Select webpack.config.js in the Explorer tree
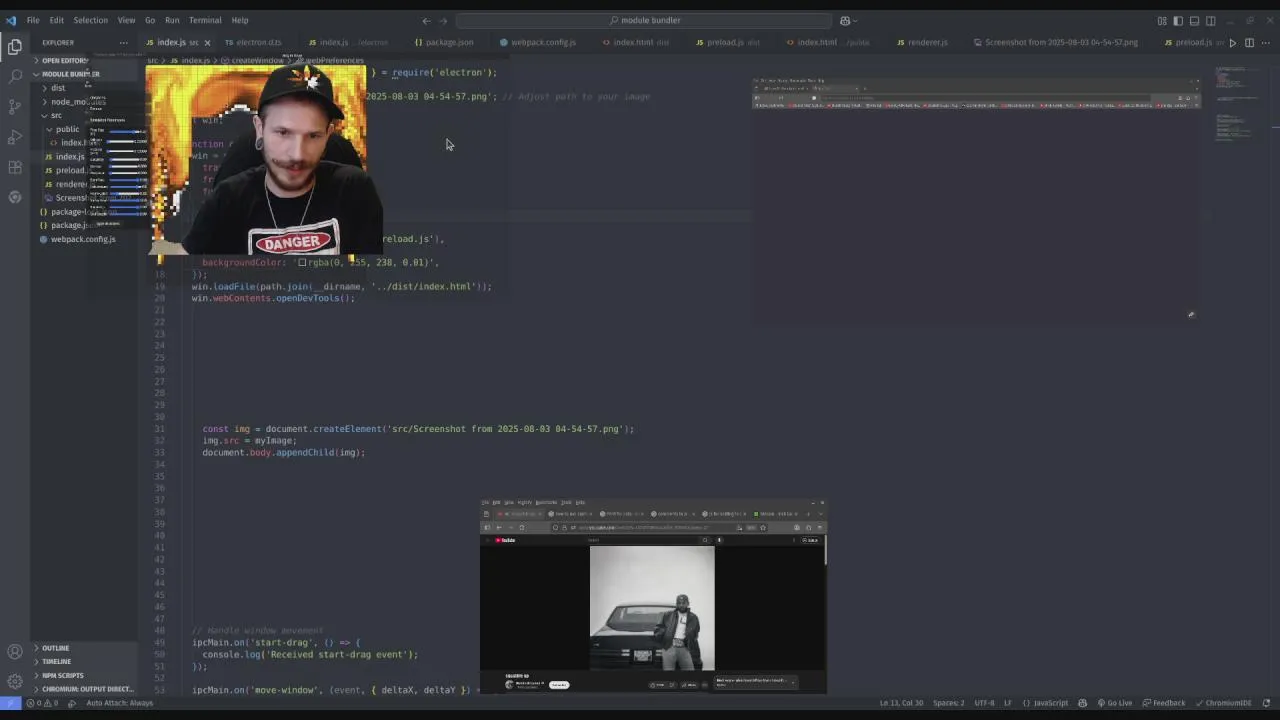The image size is (1280, 720). [x=83, y=239]
